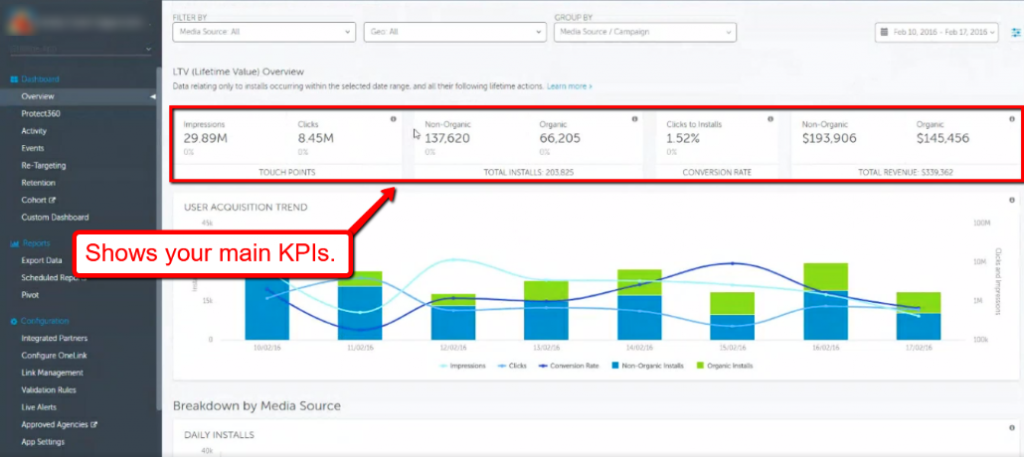The height and width of the screenshot is (457, 1024).
Task: Toggle Organic Installs in chart legend
Action: point(724,366)
